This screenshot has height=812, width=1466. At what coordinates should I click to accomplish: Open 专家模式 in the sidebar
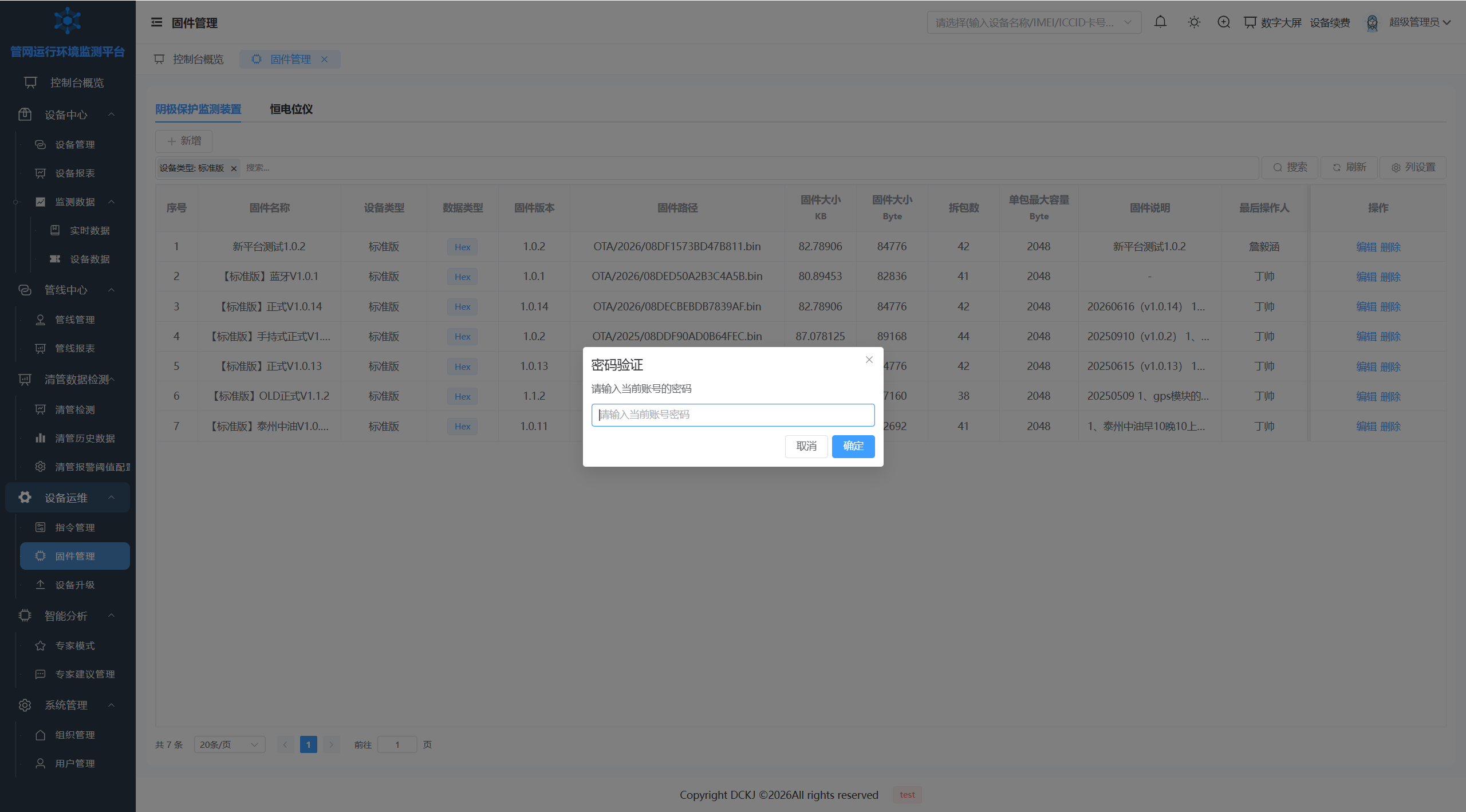[x=75, y=645]
